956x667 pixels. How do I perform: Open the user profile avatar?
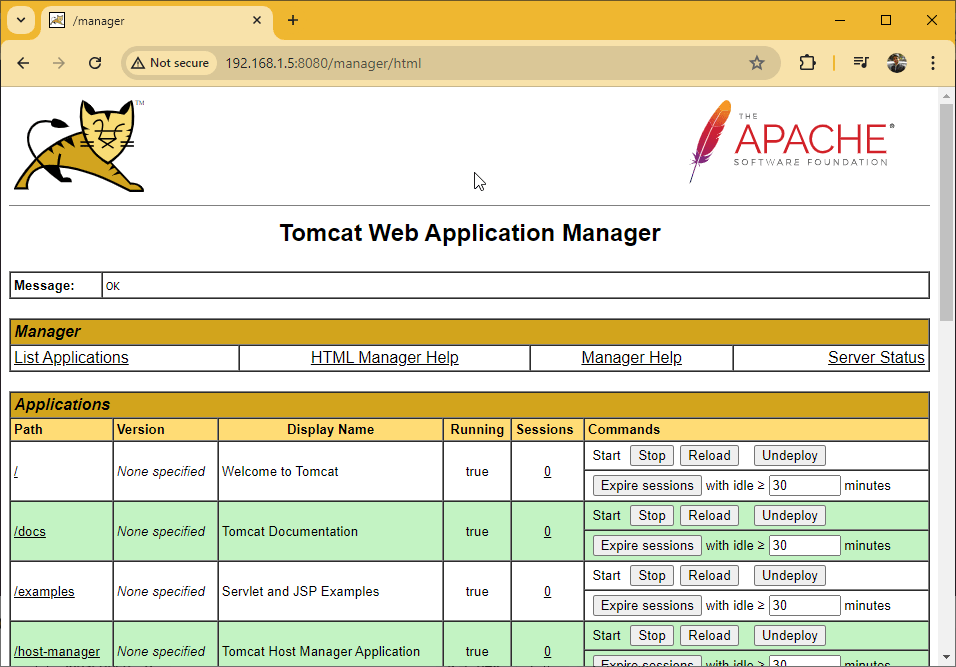896,63
